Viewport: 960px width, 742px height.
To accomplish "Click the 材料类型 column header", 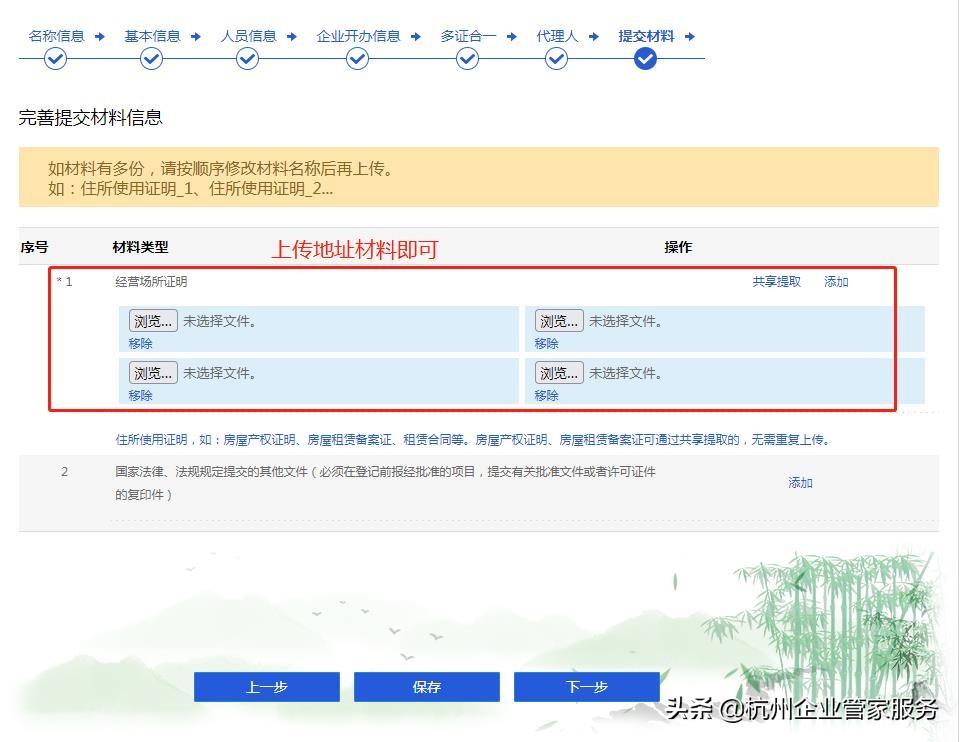I will click(140, 247).
